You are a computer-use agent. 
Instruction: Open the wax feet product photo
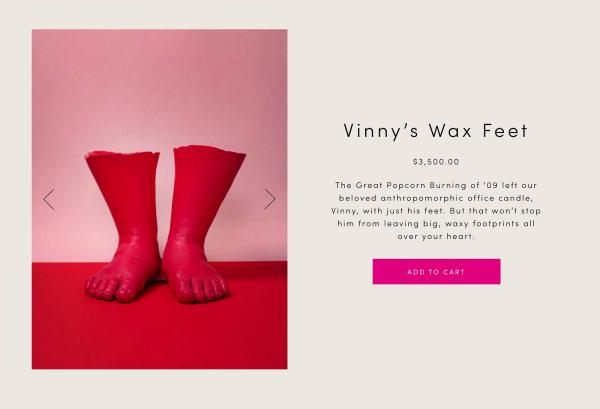pyautogui.click(x=160, y=199)
